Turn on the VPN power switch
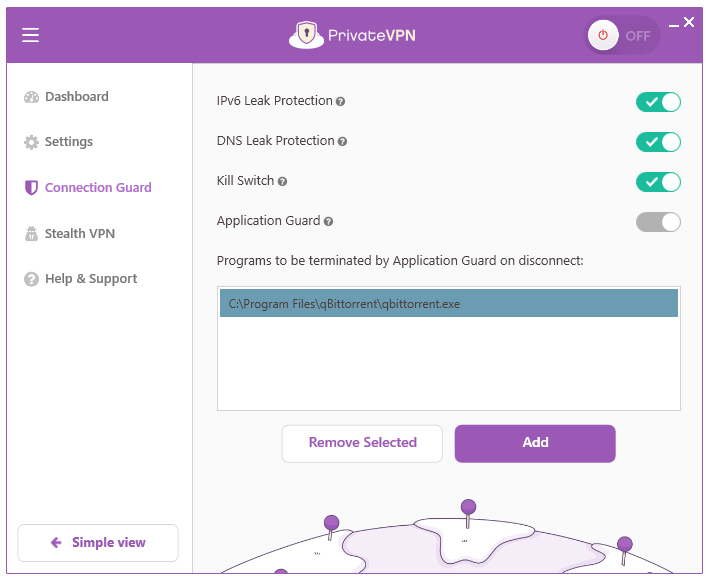Screen dimensions: 709x579 (622, 35)
